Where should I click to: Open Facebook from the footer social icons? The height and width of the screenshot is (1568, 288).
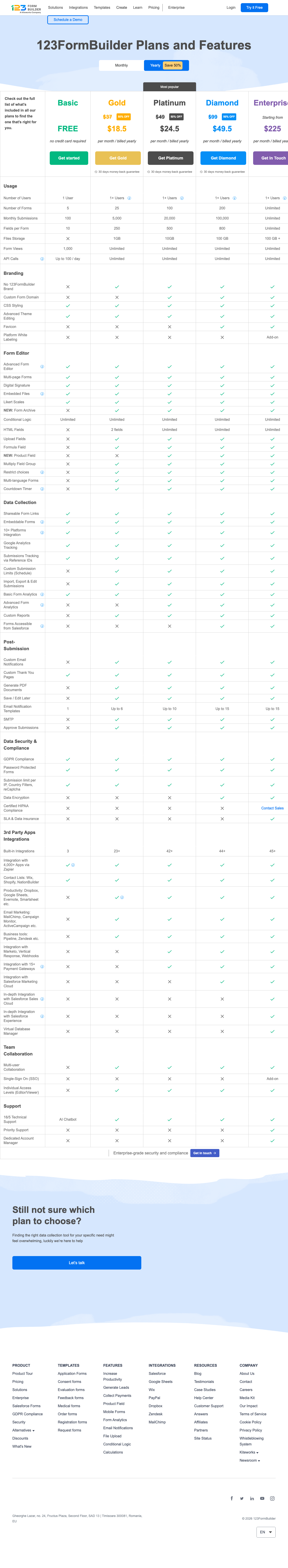pos(232,1499)
